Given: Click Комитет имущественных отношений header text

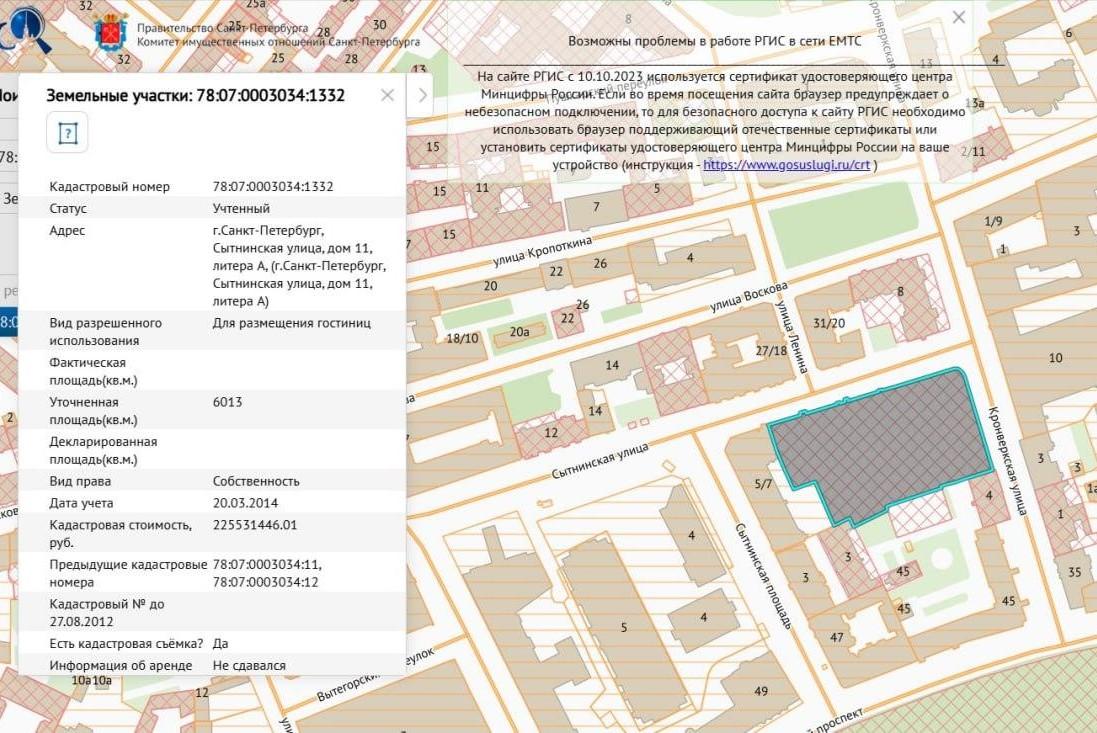Looking at the screenshot, I should (x=278, y=43).
